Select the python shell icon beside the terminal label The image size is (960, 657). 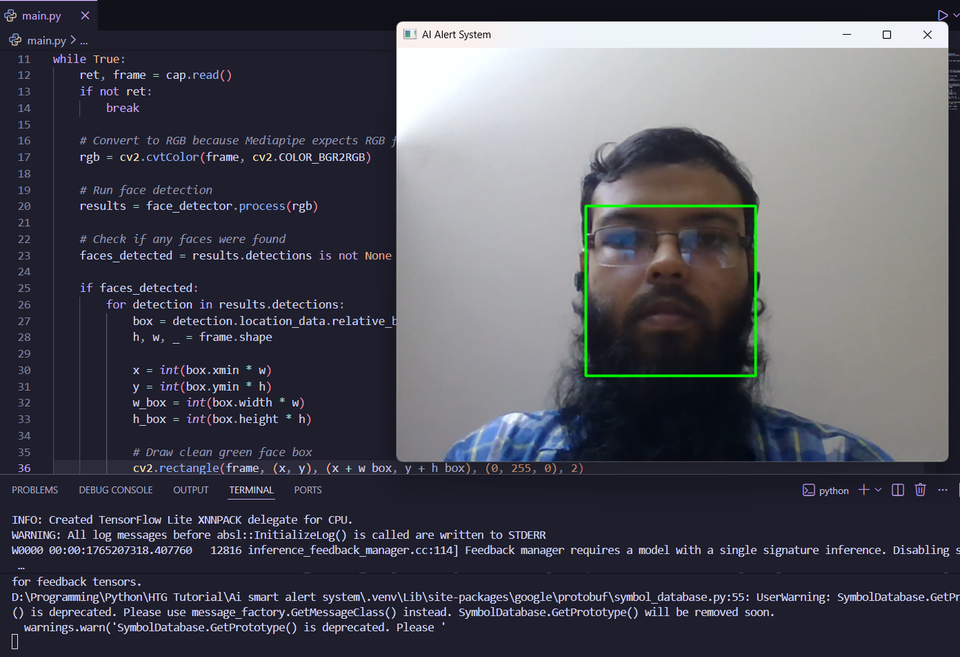[x=809, y=490]
